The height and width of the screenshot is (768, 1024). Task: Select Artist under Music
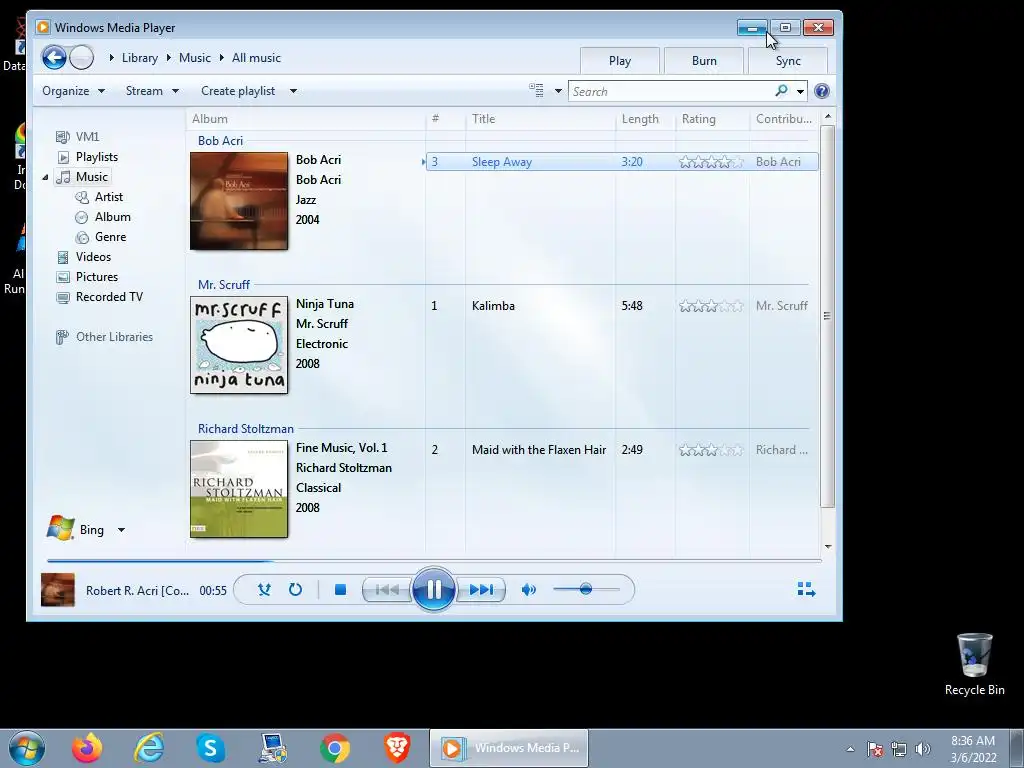(x=99, y=197)
